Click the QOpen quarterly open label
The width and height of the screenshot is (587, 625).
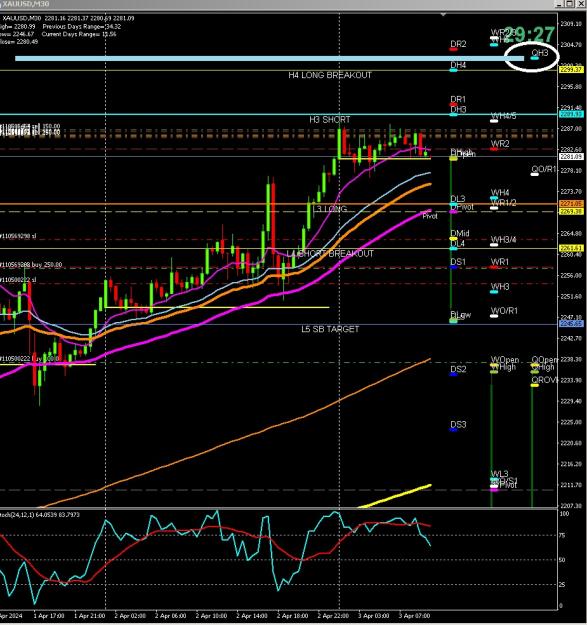(x=544, y=360)
